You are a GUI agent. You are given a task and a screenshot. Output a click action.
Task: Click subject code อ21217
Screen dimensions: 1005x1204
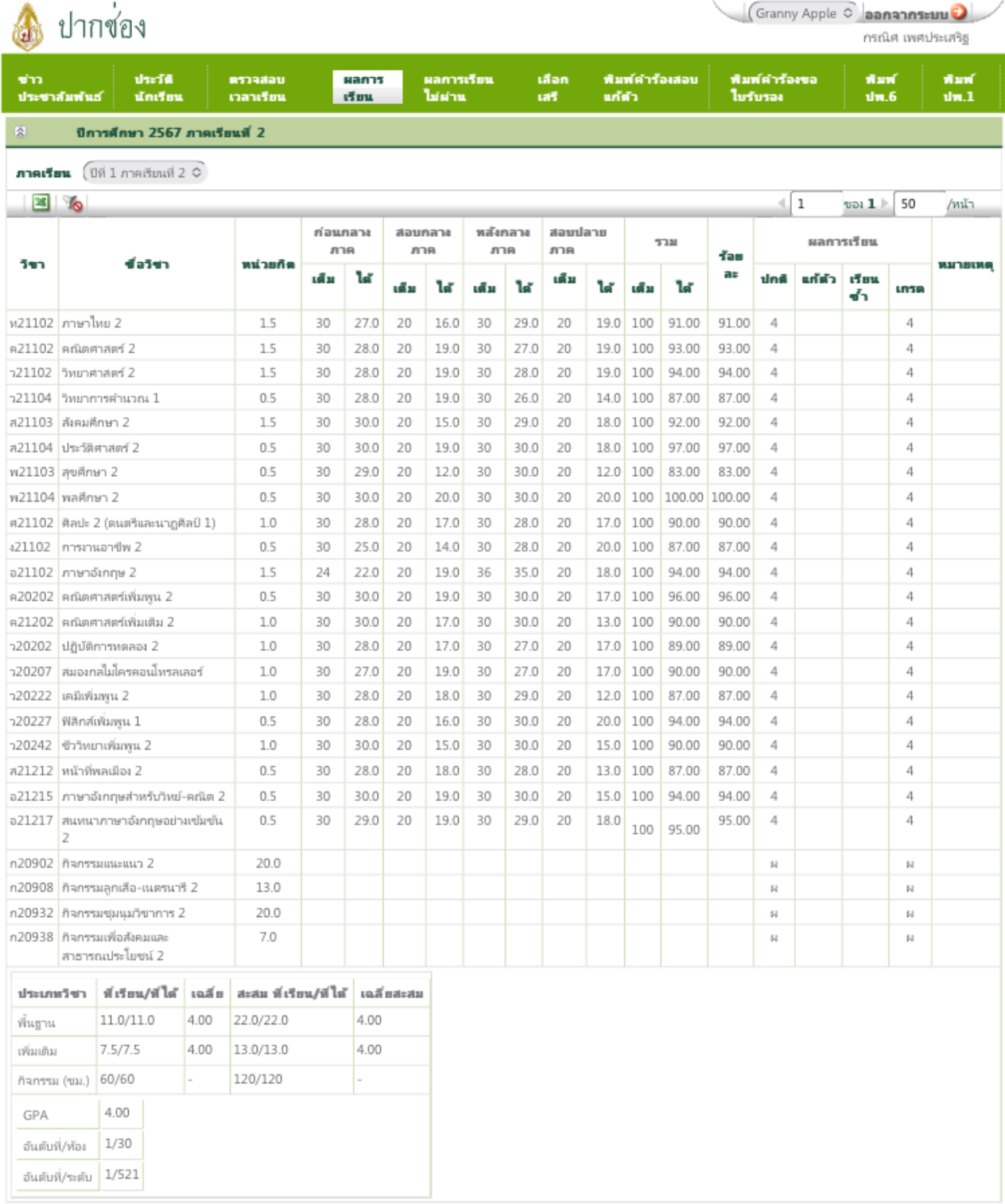point(31,820)
